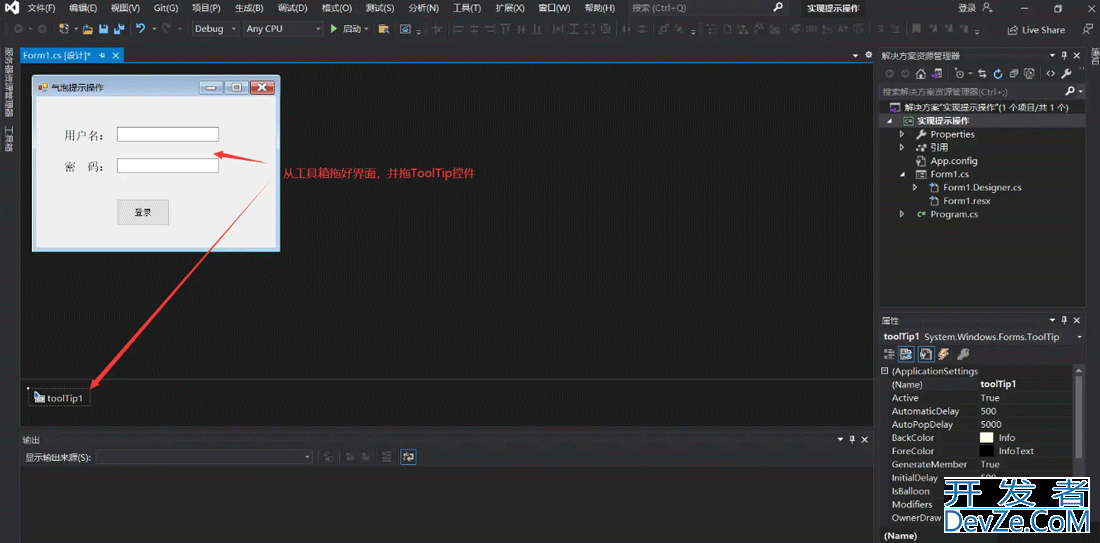Click the undo arrow icon

140,29
